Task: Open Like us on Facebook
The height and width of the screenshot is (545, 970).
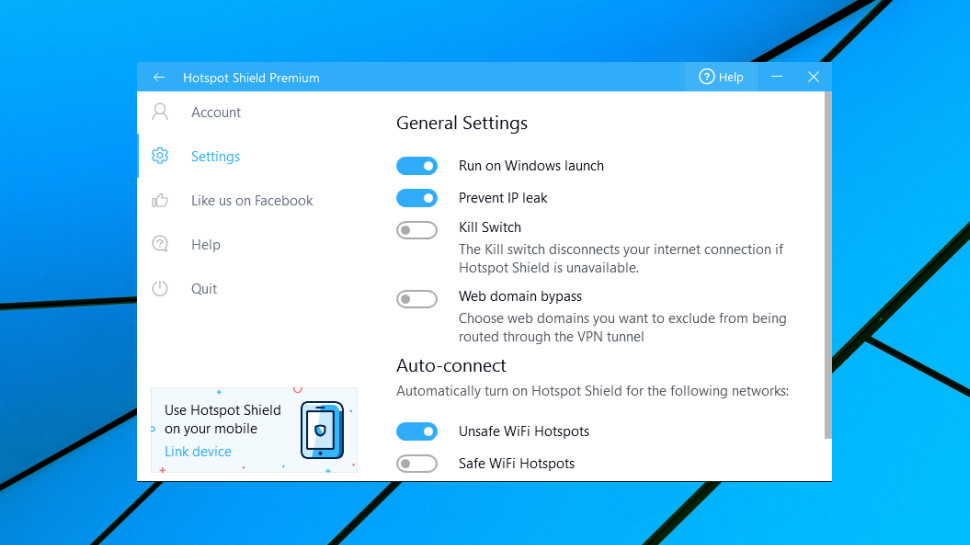Action: (x=254, y=200)
